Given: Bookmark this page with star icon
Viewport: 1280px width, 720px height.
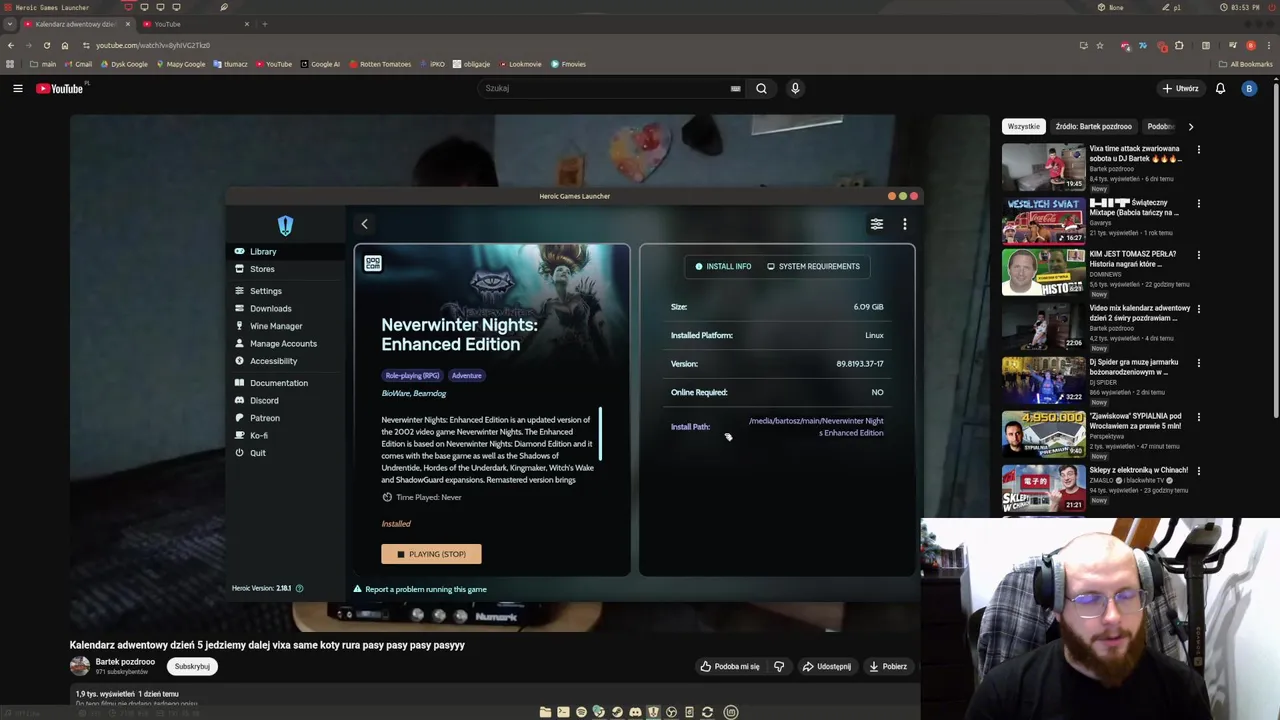Looking at the screenshot, I should [x=1100, y=45].
